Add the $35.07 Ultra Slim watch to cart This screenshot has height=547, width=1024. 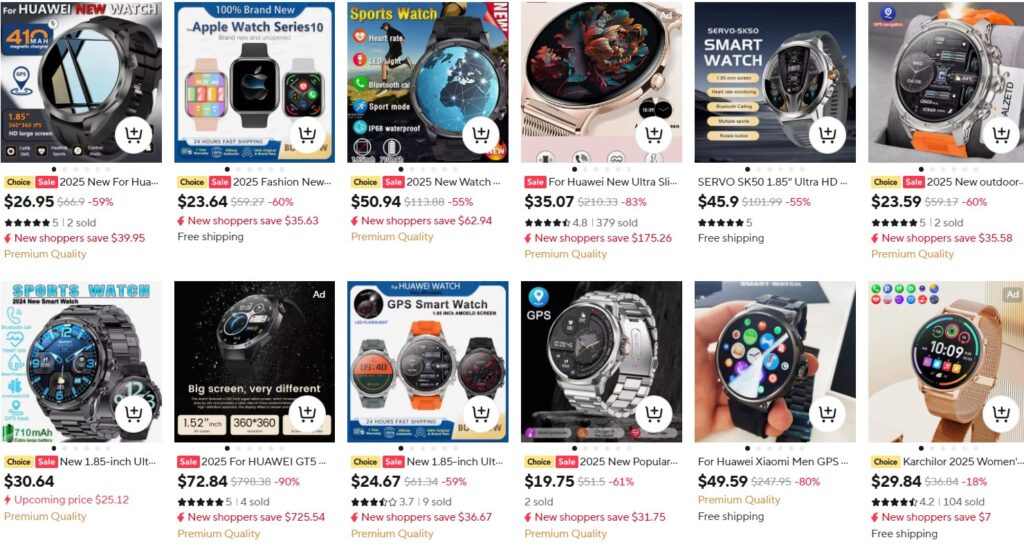coord(654,135)
